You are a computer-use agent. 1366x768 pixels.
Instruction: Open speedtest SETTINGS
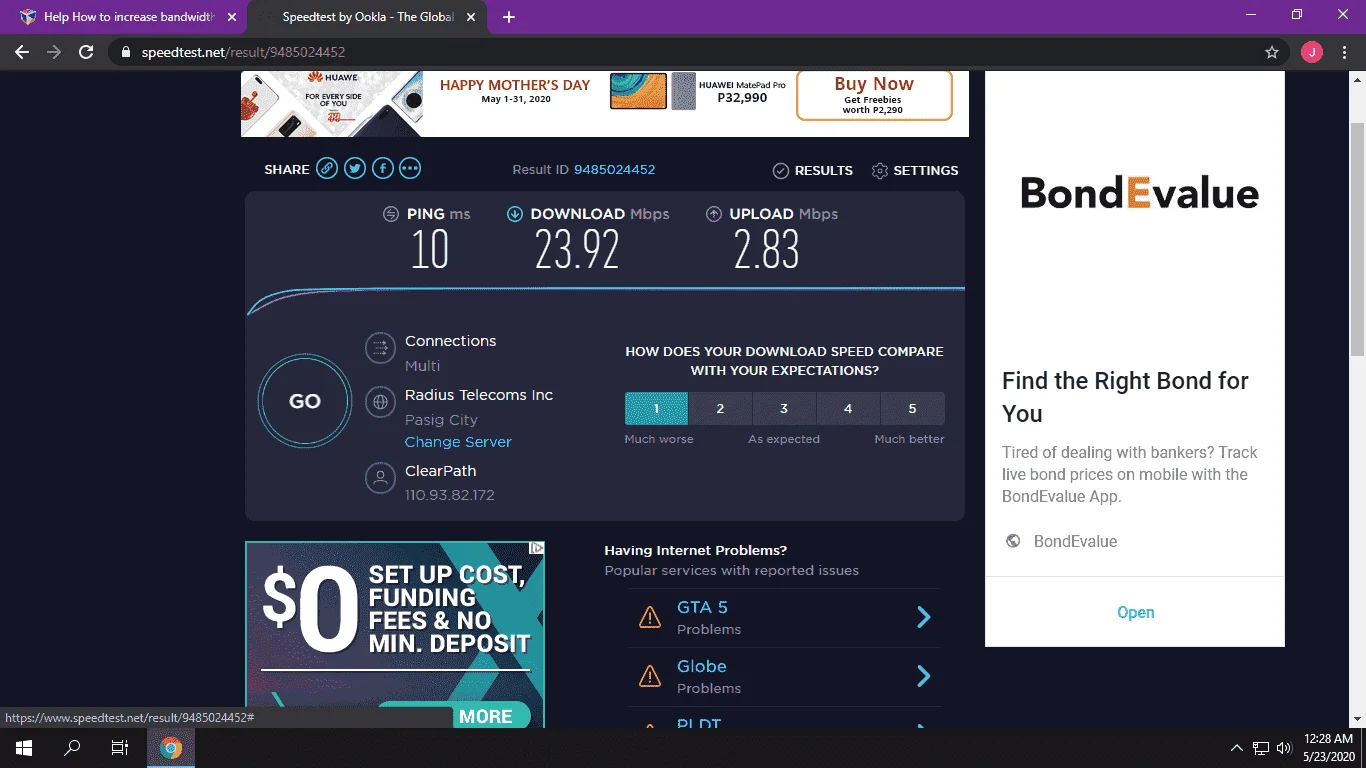(915, 171)
